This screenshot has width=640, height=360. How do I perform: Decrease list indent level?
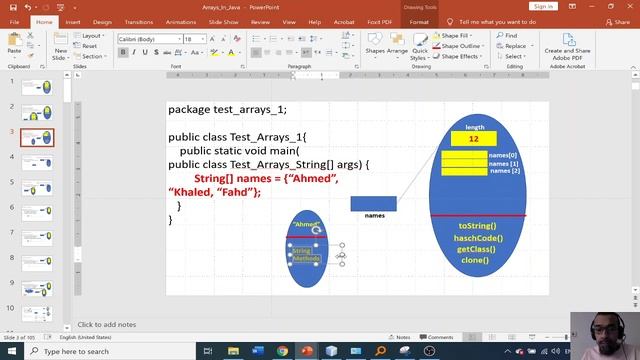291,39
